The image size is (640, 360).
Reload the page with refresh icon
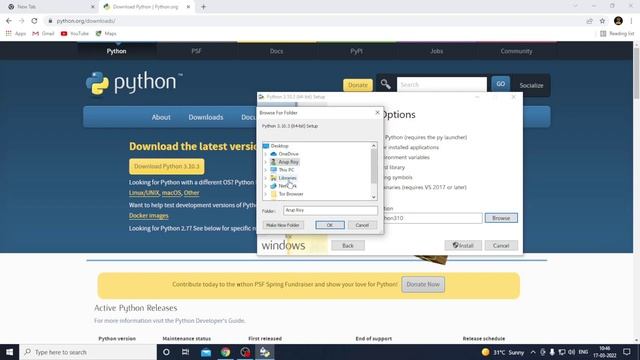[x=34, y=21]
